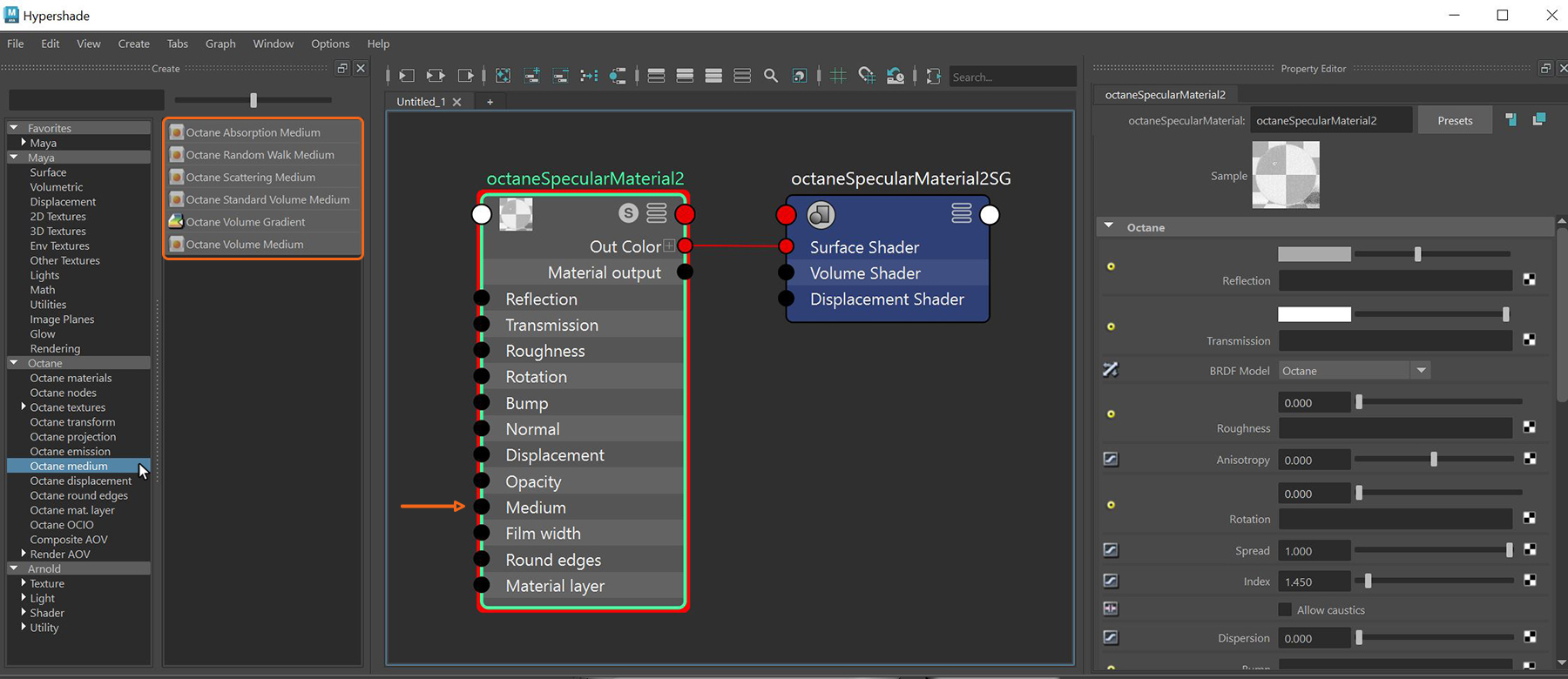The image size is (1568, 679).
Task: Expand the Maya item under Favorites
Action: tap(24, 142)
